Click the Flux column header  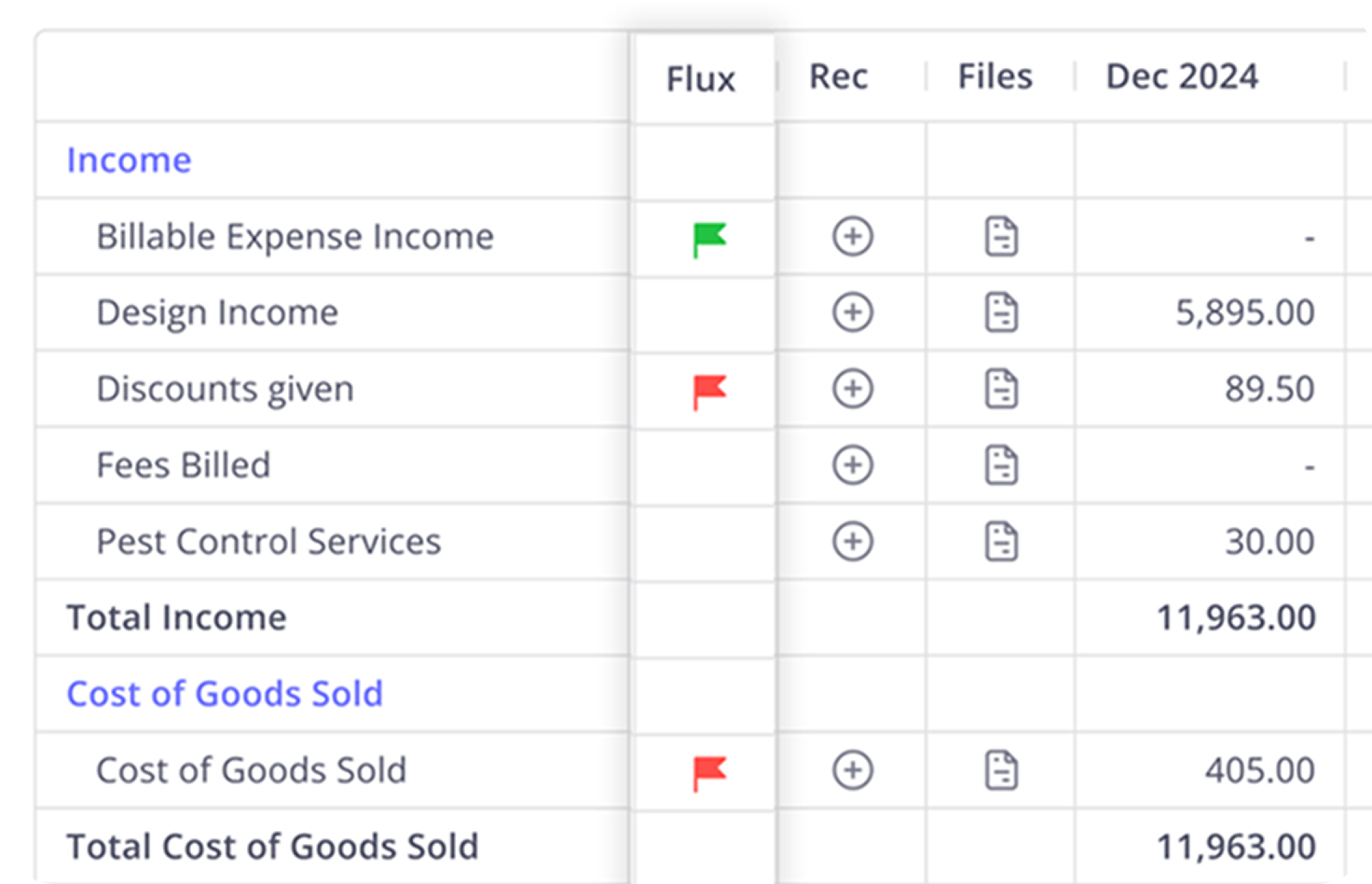(x=701, y=79)
